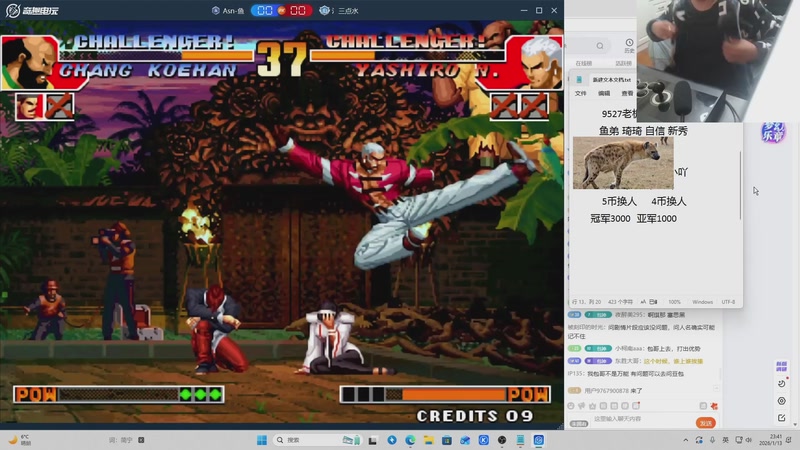
Task: Click the 行 13, 列 20 cursor position in status bar
Action: [587, 302]
